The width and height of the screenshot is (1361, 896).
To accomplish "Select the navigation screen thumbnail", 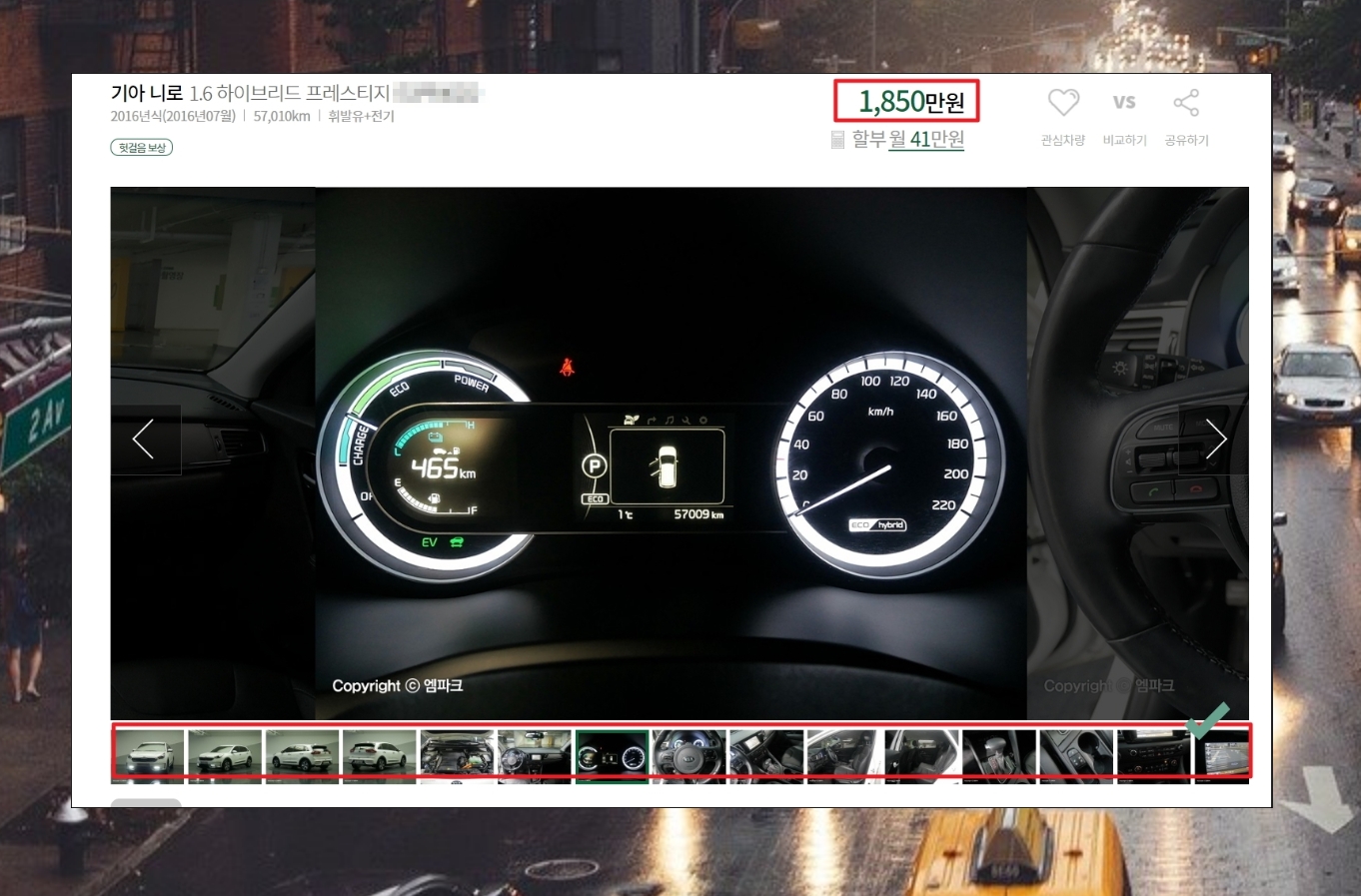I will click(x=1223, y=756).
